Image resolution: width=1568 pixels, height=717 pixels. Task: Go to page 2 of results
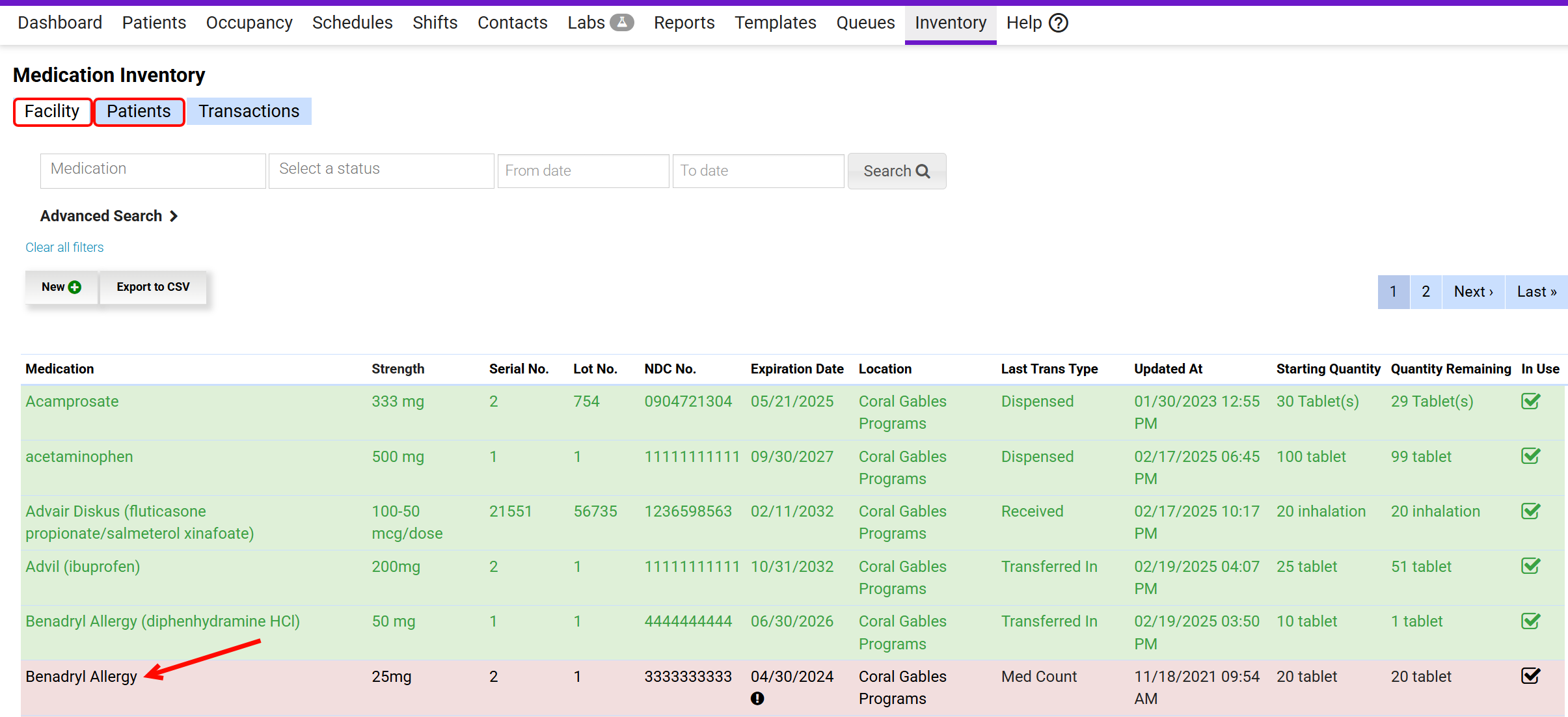1426,291
